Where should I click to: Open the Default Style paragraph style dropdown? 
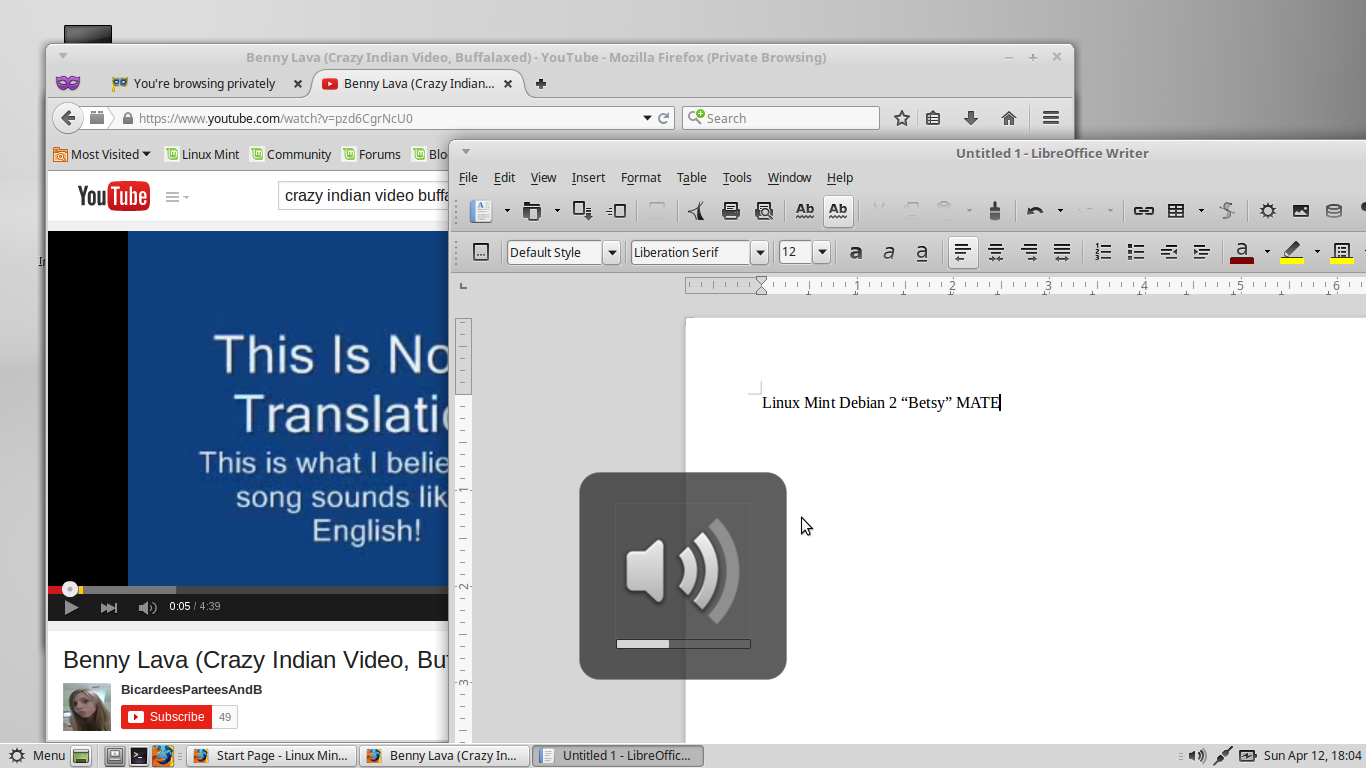pos(612,252)
